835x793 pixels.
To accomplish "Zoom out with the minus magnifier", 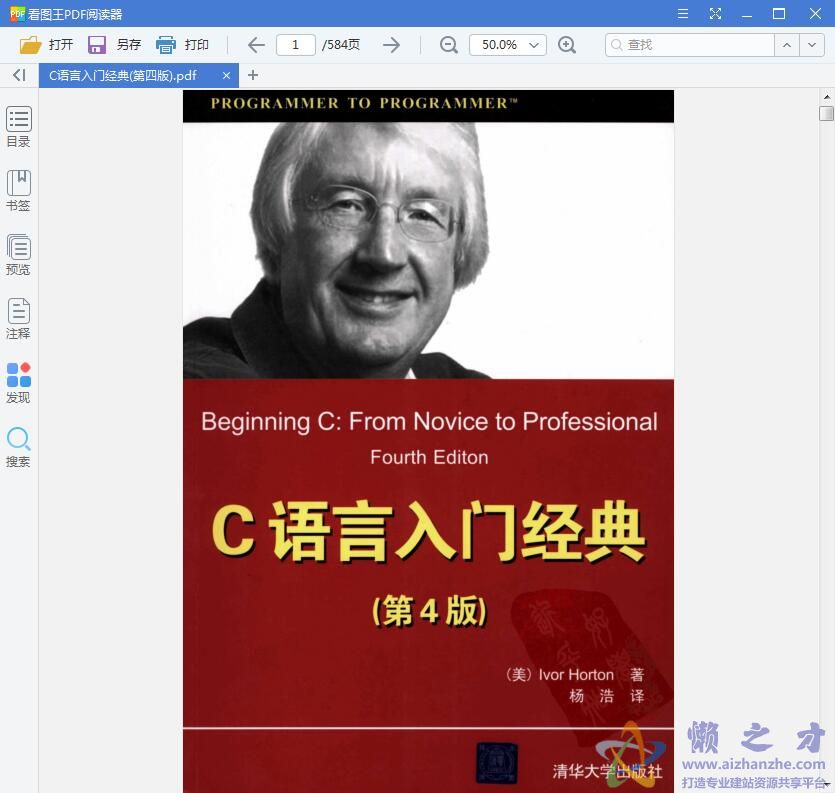I will click(x=448, y=45).
